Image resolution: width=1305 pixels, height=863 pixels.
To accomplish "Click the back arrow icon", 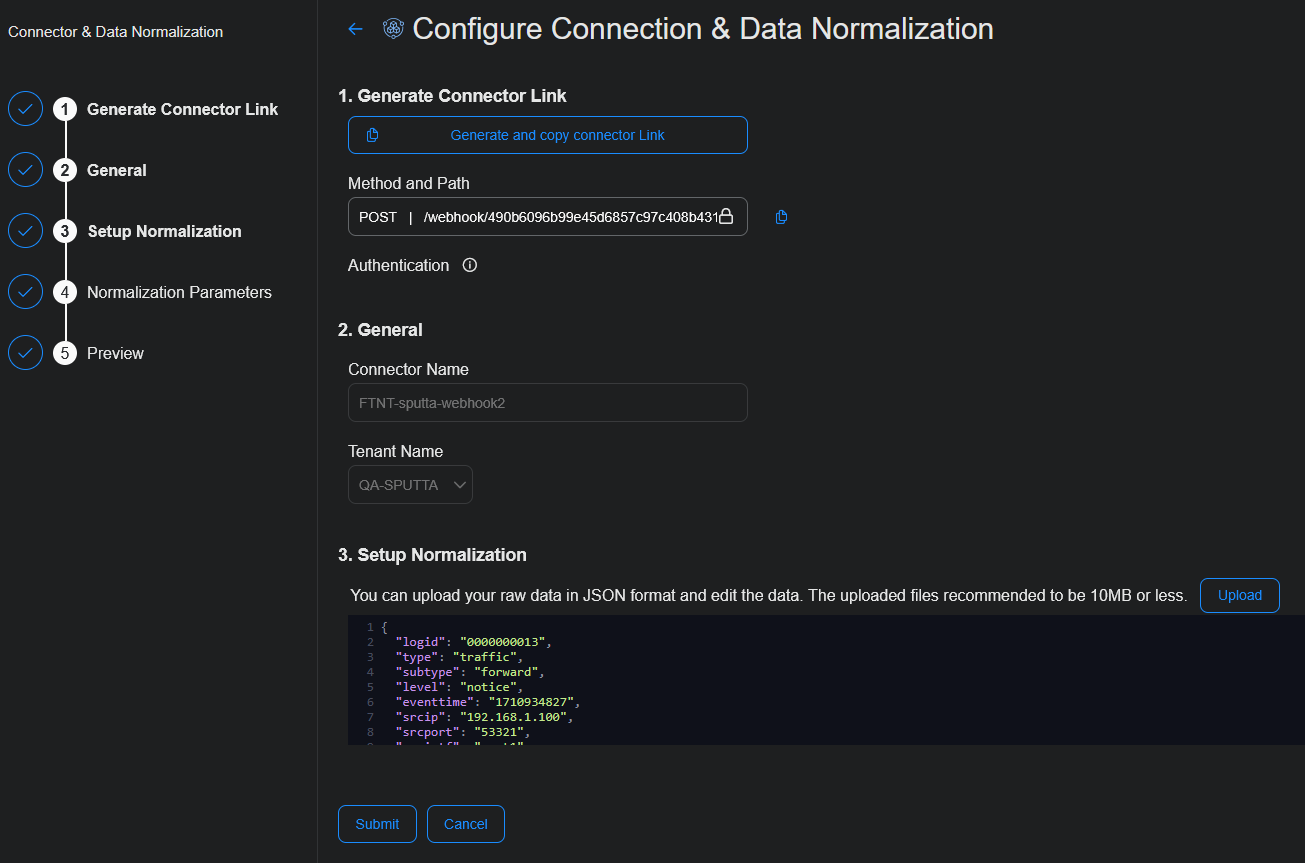I will (355, 29).
